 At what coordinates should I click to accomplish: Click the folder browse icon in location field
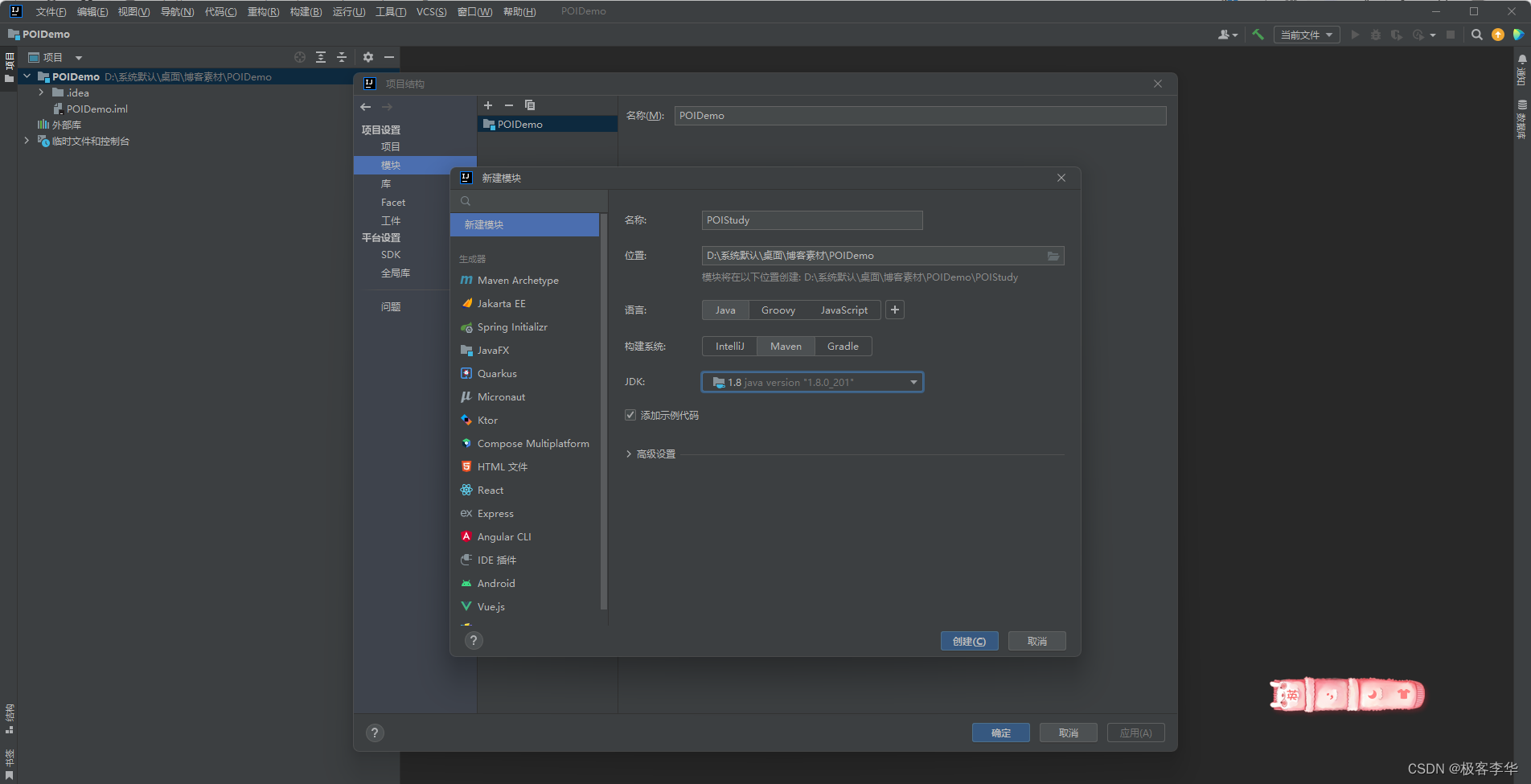(1053, 256)
